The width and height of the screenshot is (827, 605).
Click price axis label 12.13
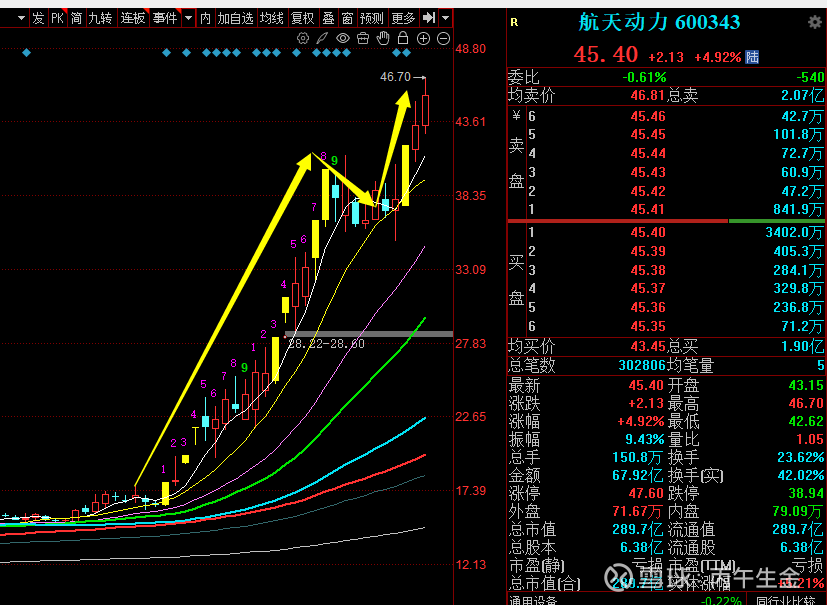coord(470,565)
